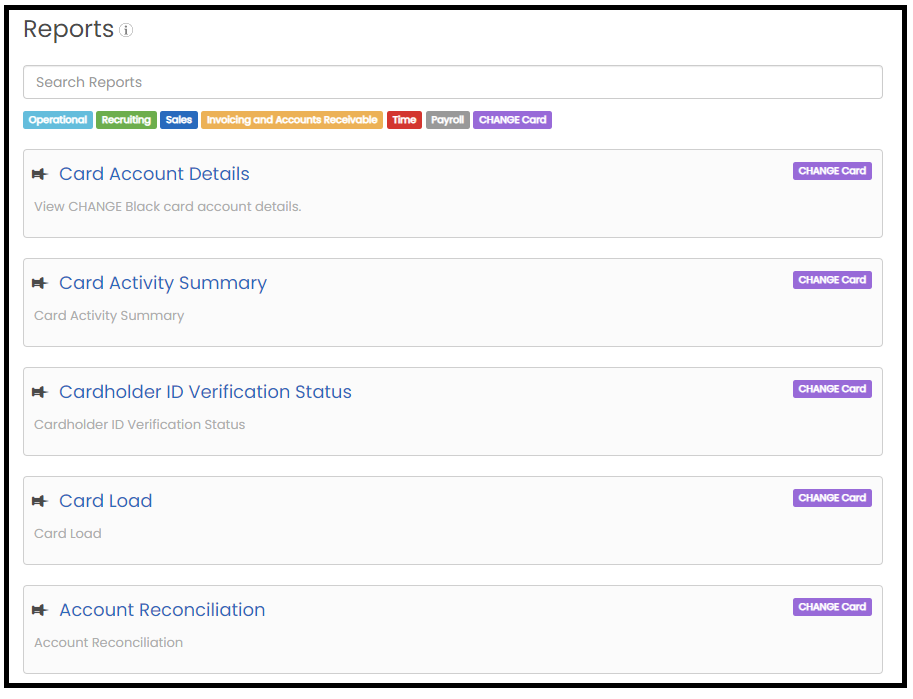Pin the Account Reconciliation report
913x699 pixels.
[x=40, y=610]
